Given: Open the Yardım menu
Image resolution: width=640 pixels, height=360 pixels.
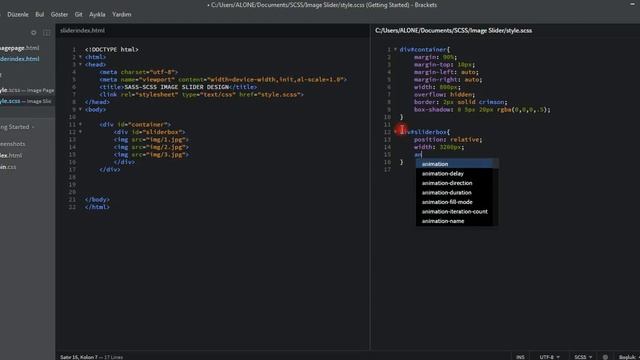Looking at the screenshot, I should pyautogui.click(x=122, y=14).
